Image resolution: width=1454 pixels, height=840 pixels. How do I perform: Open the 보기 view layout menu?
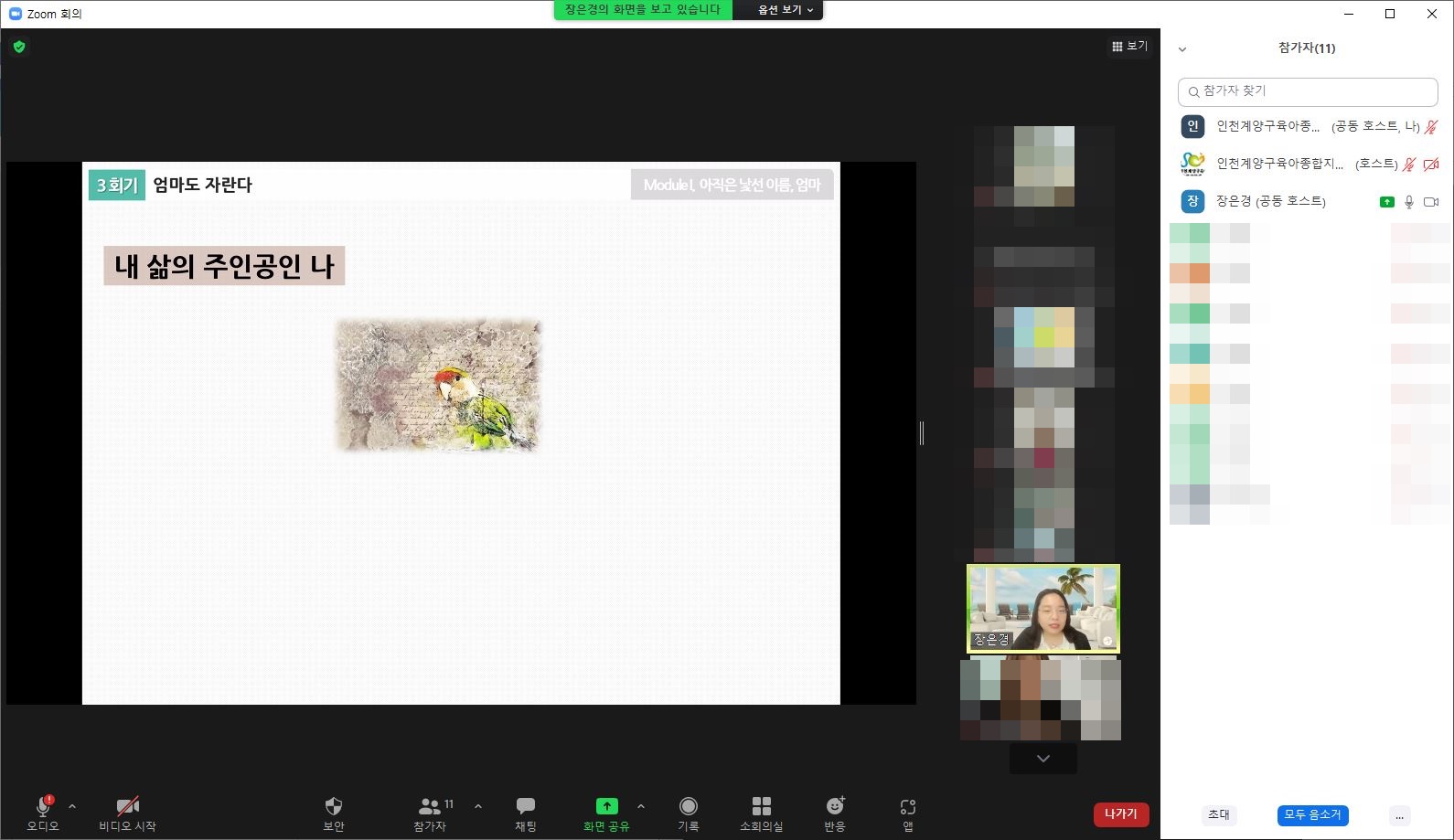tap(1129, 46)
